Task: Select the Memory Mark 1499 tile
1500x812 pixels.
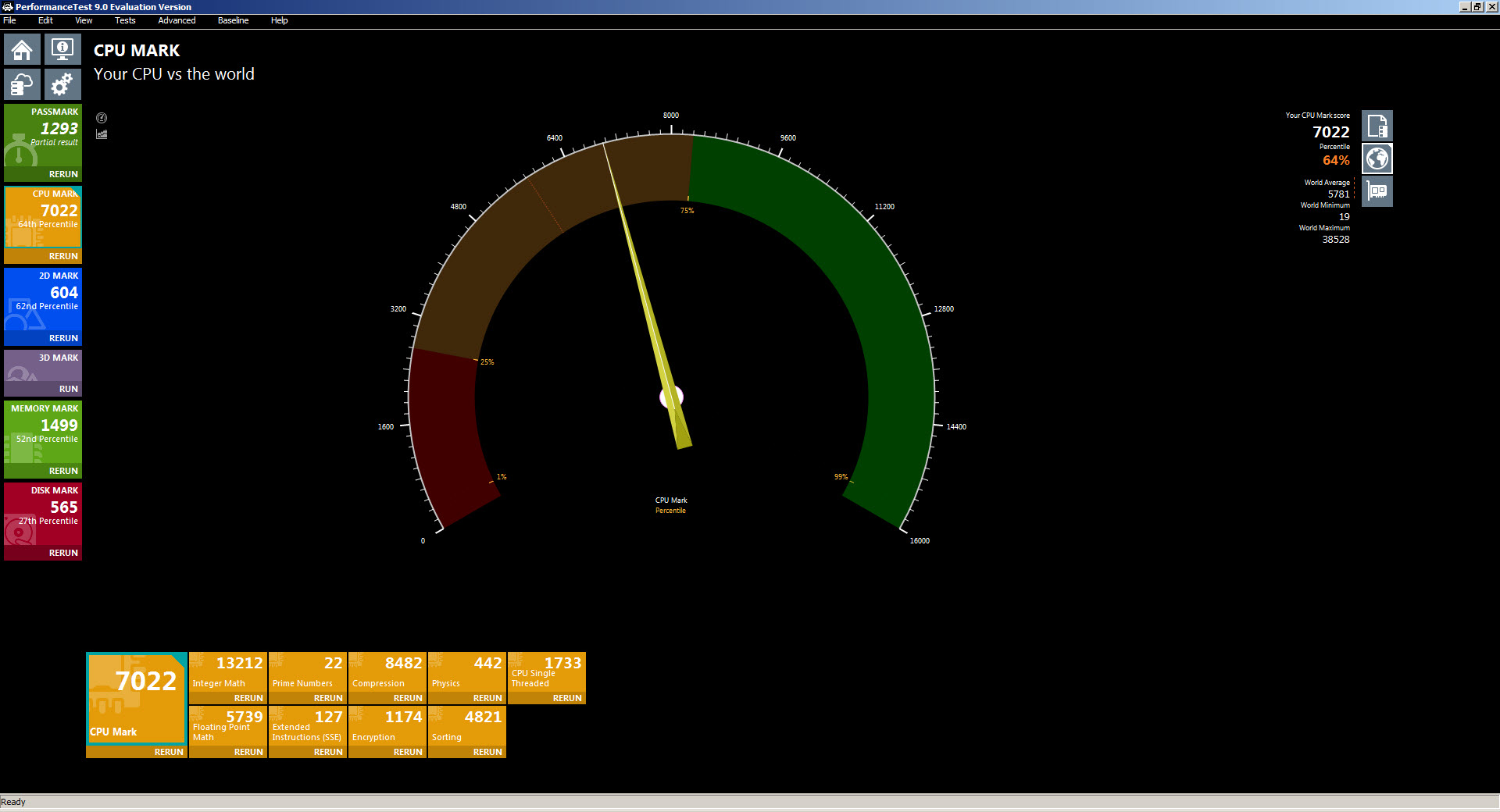Action: [43, 433]
